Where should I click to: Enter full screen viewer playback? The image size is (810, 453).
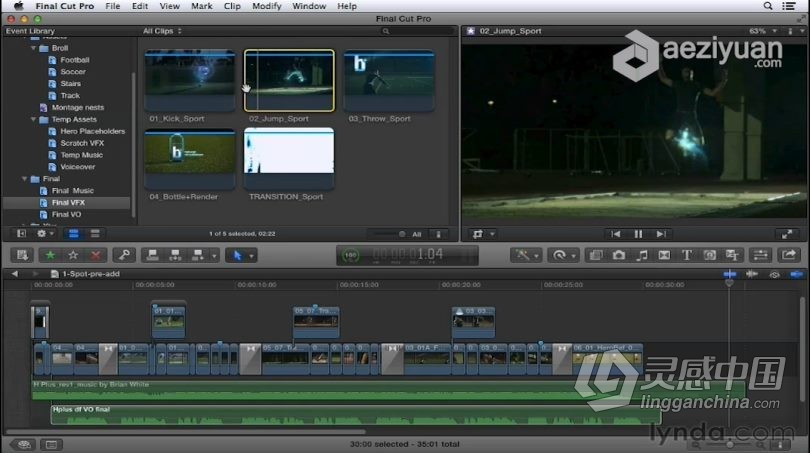[787, 234]
